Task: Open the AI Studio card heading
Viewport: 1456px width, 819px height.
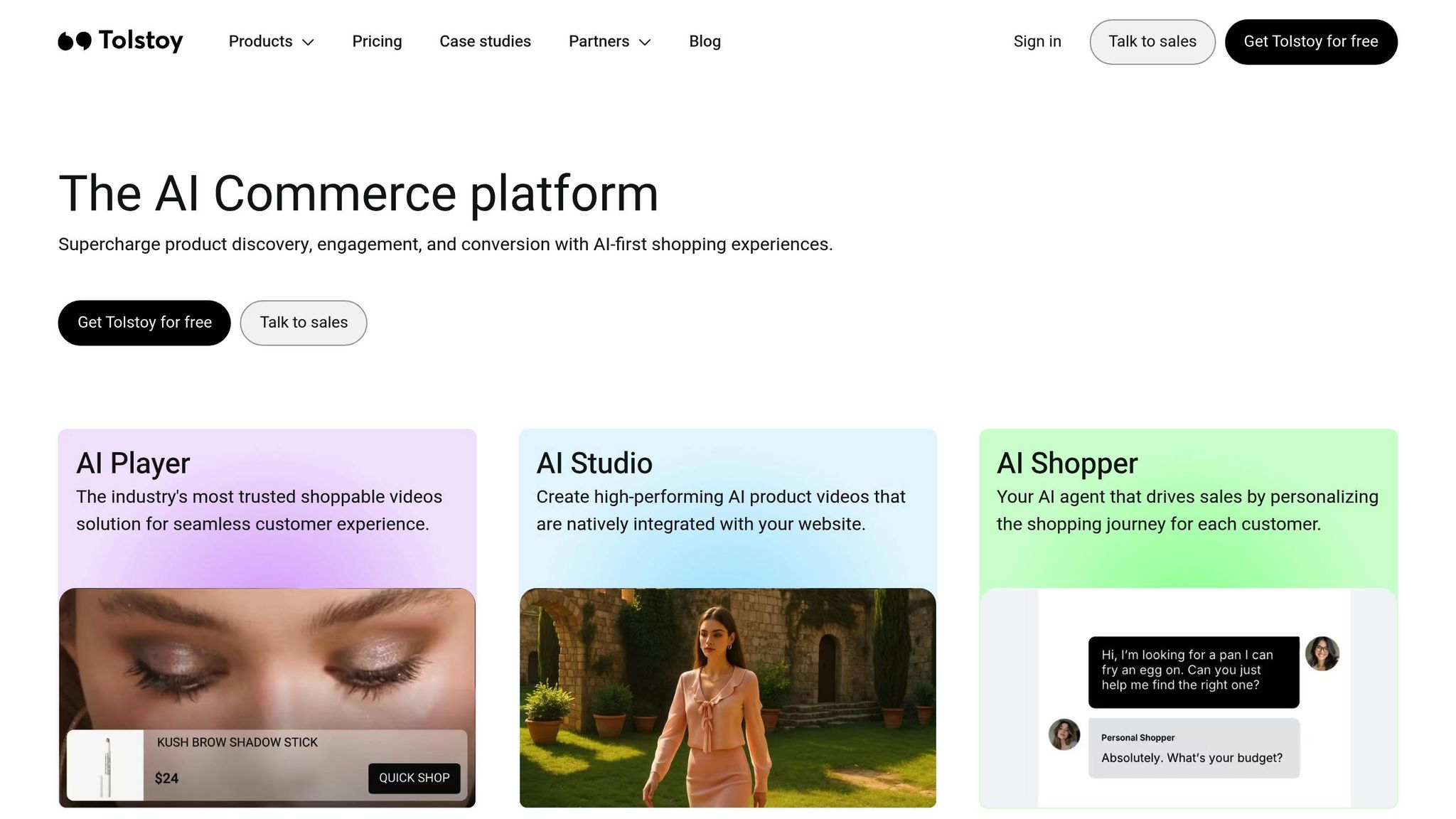Action: pos(594,464)
